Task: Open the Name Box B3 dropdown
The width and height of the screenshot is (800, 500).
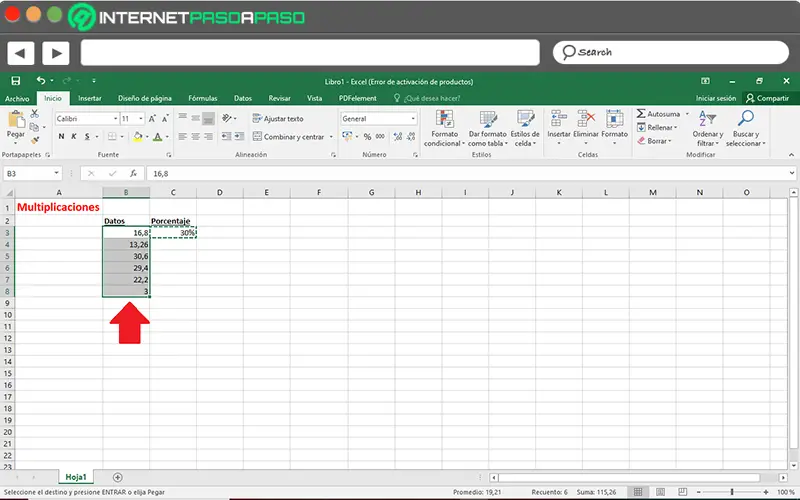Action: (x=56, y=173)
